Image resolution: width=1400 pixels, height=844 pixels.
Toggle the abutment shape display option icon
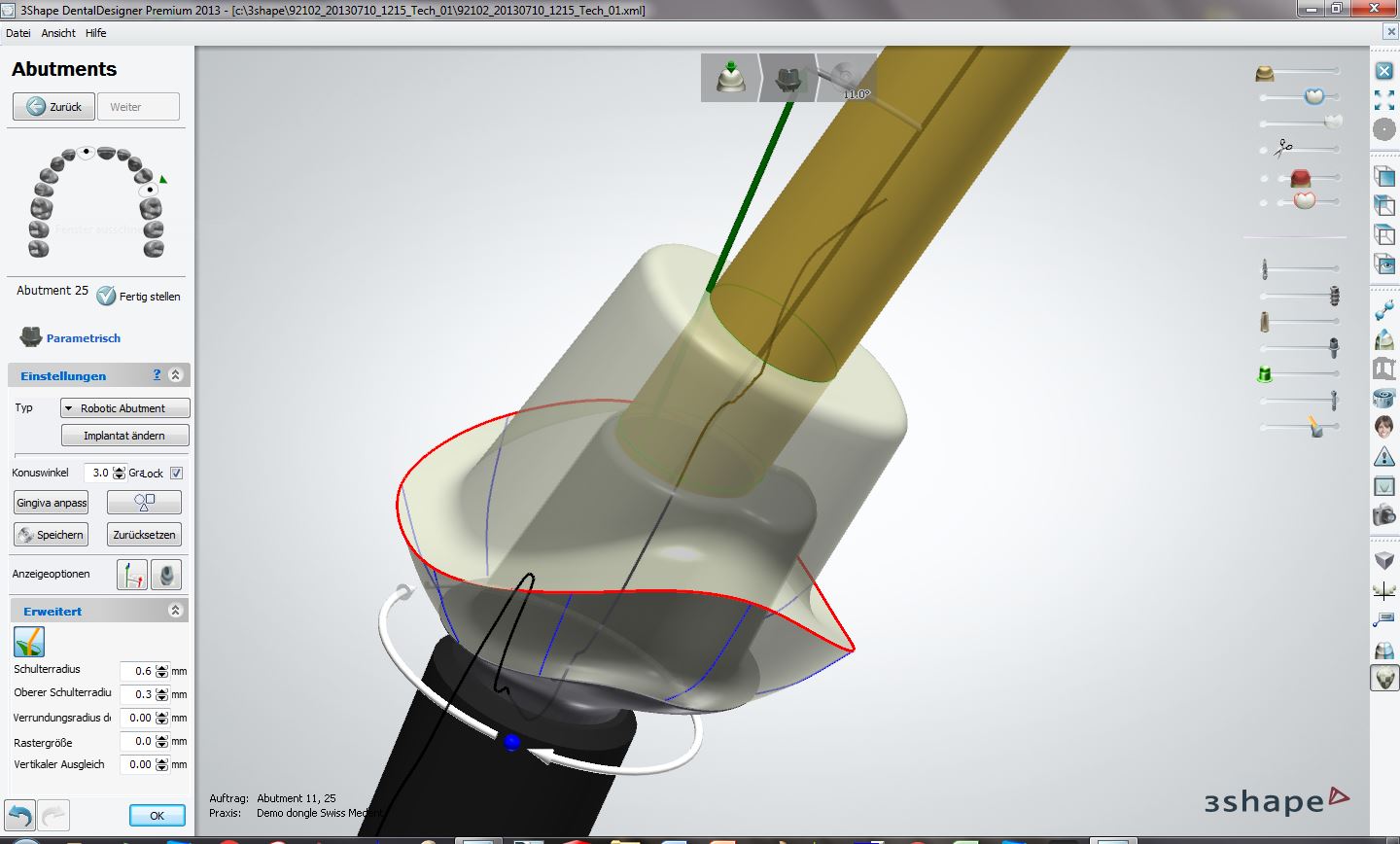tap(166, 575)
